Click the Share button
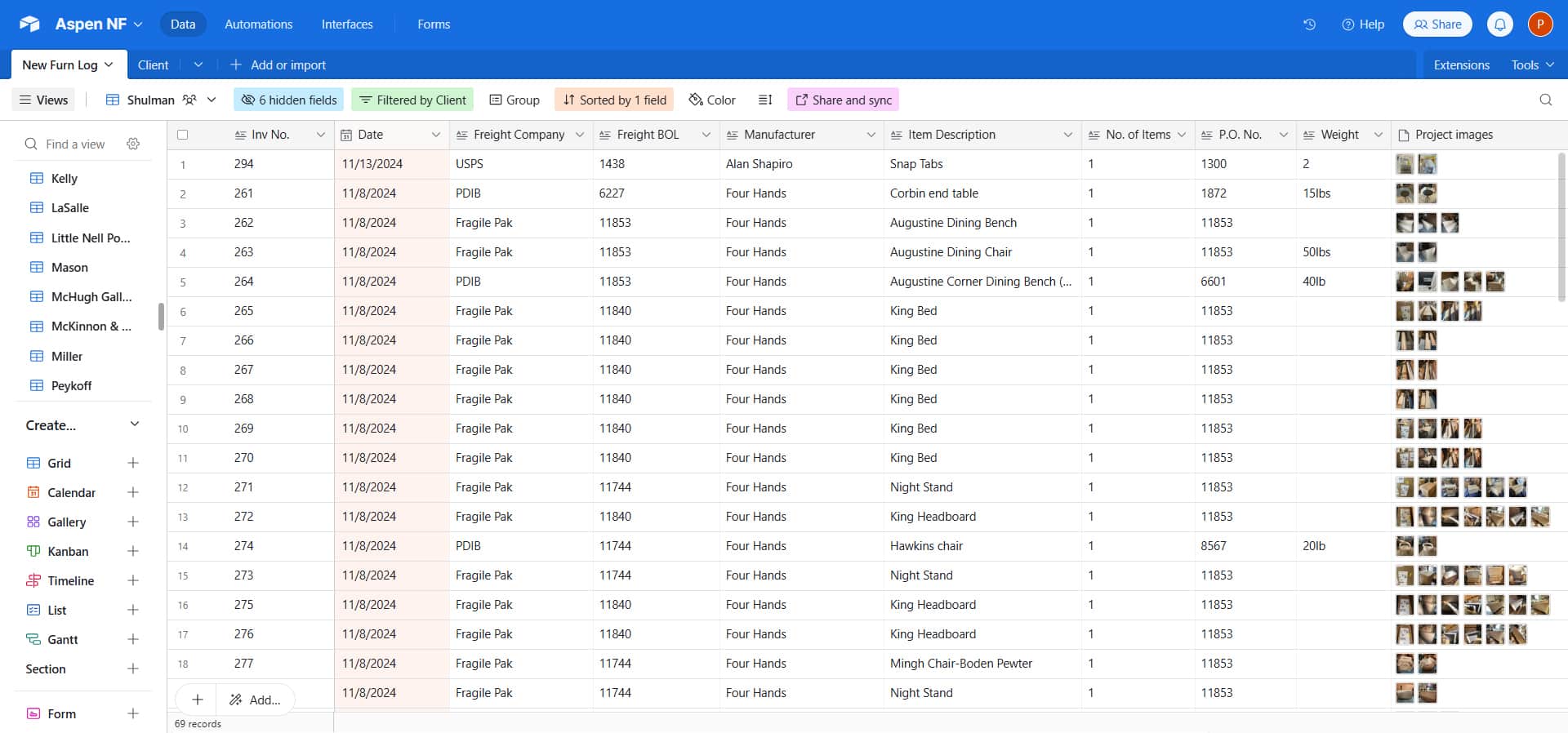 coord(1437,24)
